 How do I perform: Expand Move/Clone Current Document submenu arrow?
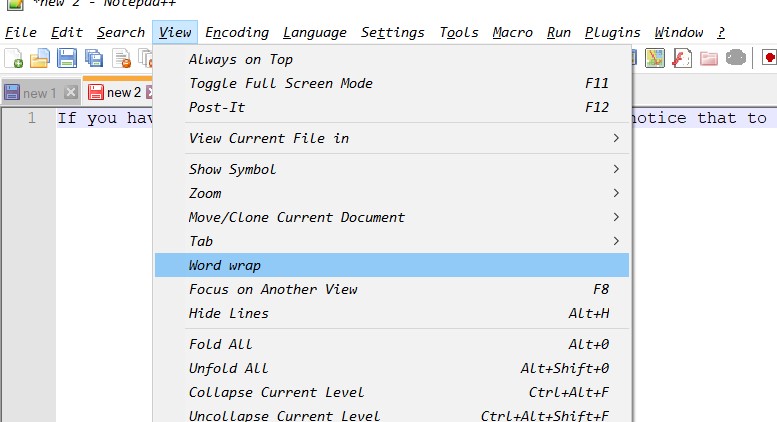pos(616,217)
